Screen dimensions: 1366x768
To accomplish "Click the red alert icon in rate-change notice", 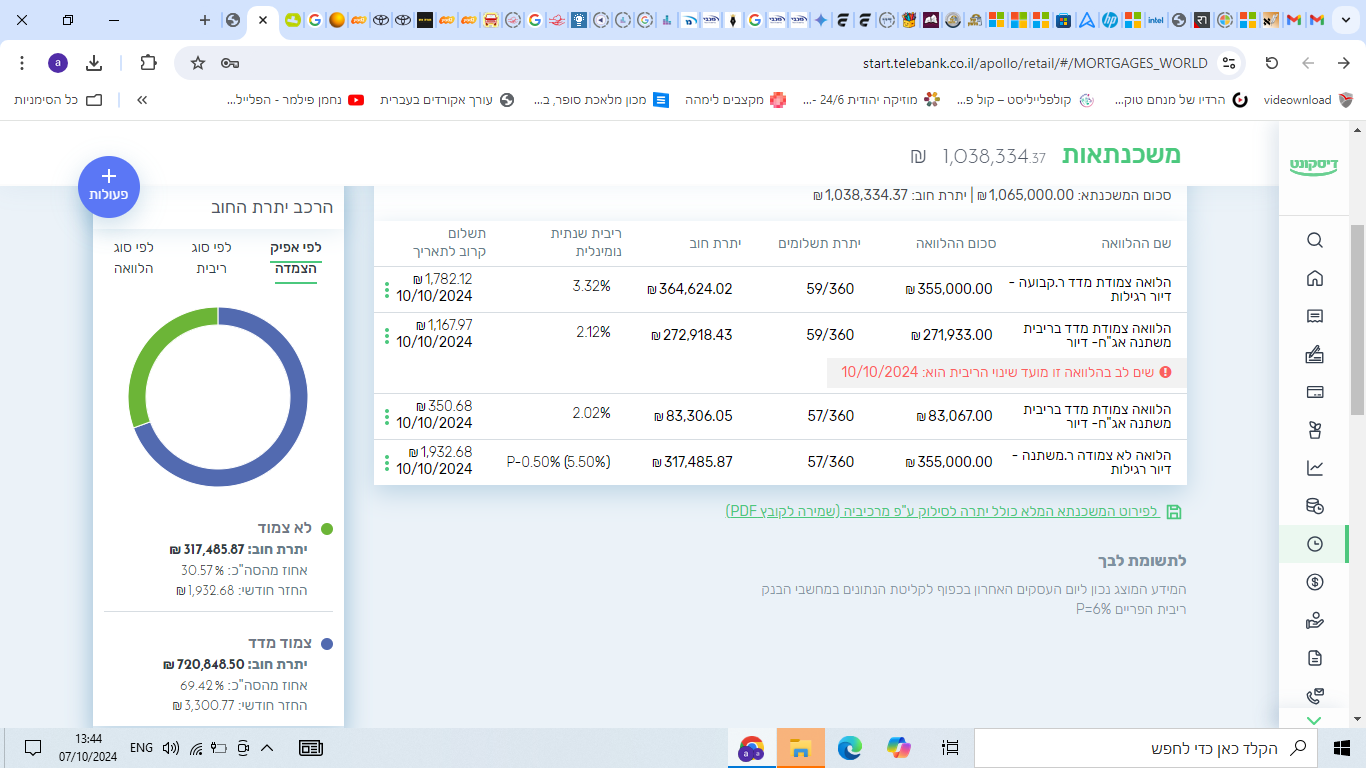I will click(1165, 372).
